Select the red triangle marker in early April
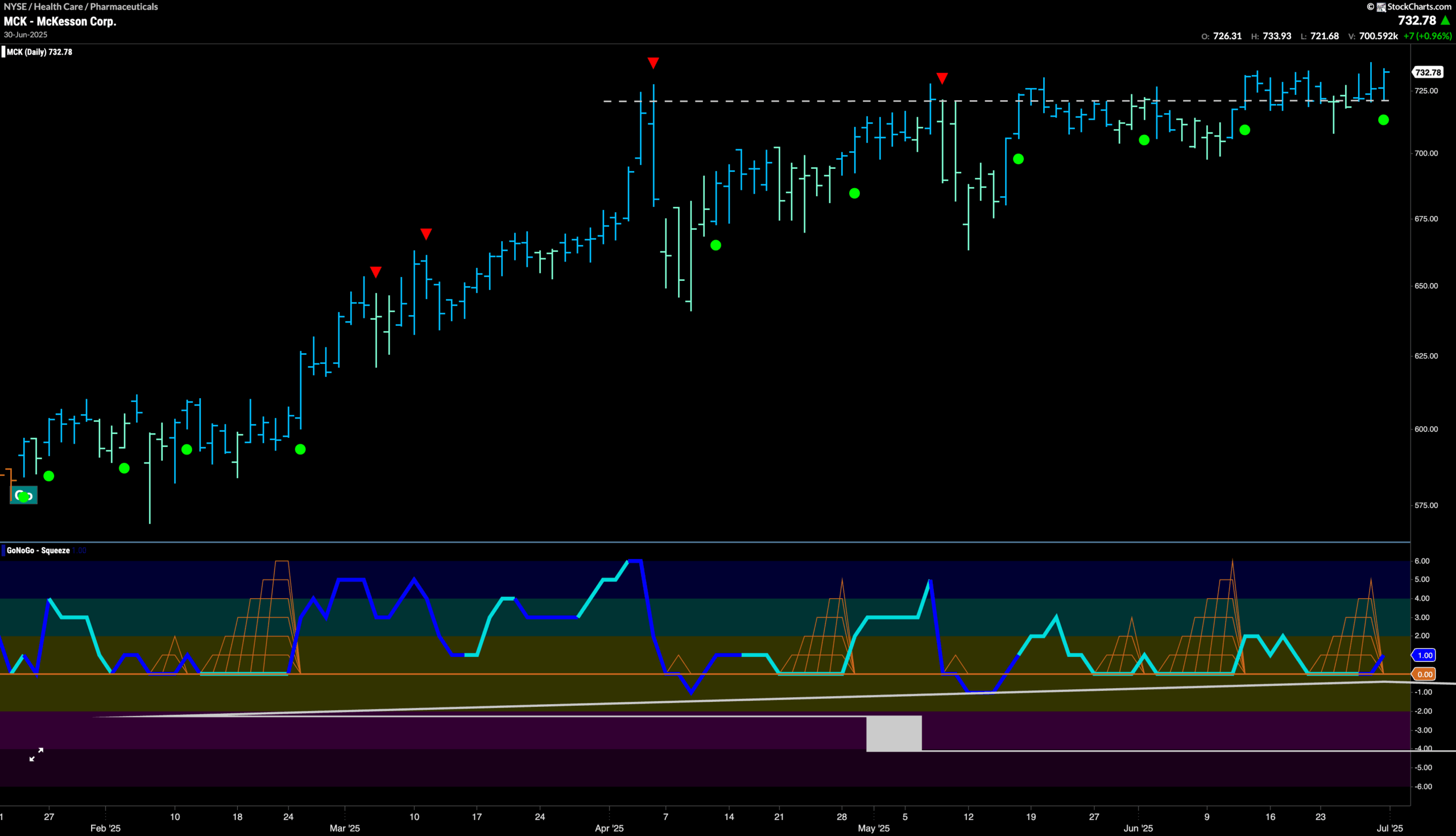Screen dimensions: 1456x836 coord(653,63)
